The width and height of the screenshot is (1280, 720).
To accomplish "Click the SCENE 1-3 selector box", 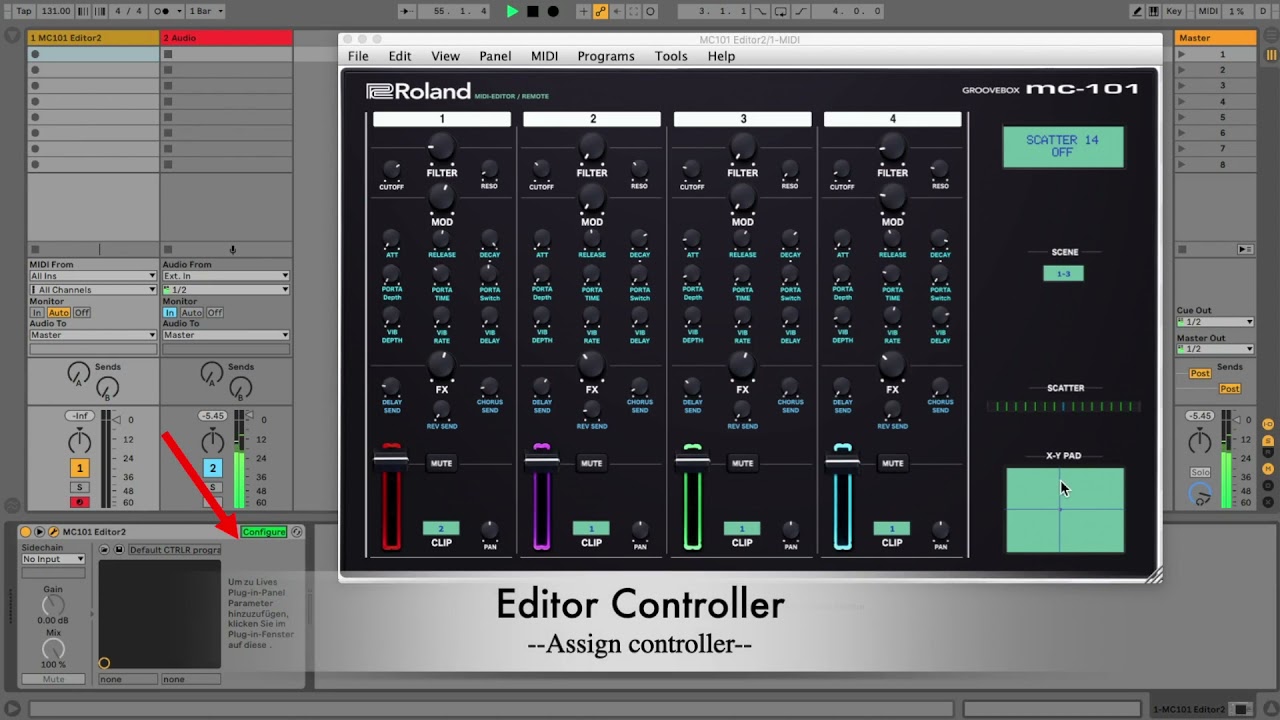I will click(1063, 273).
